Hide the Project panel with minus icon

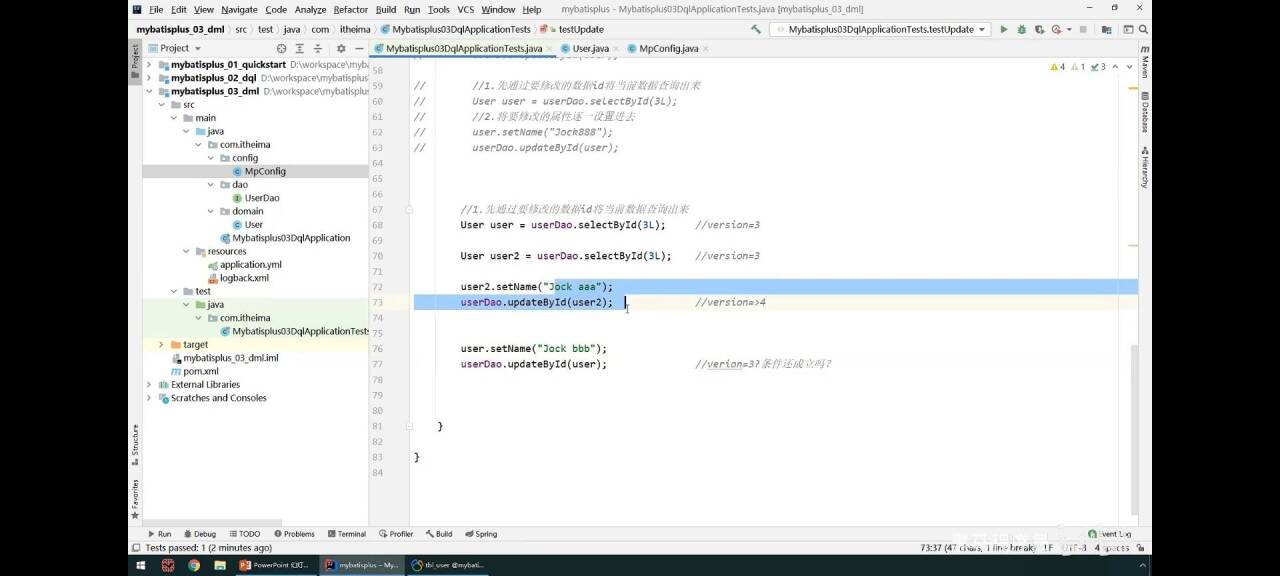click(x=358, y=48)
